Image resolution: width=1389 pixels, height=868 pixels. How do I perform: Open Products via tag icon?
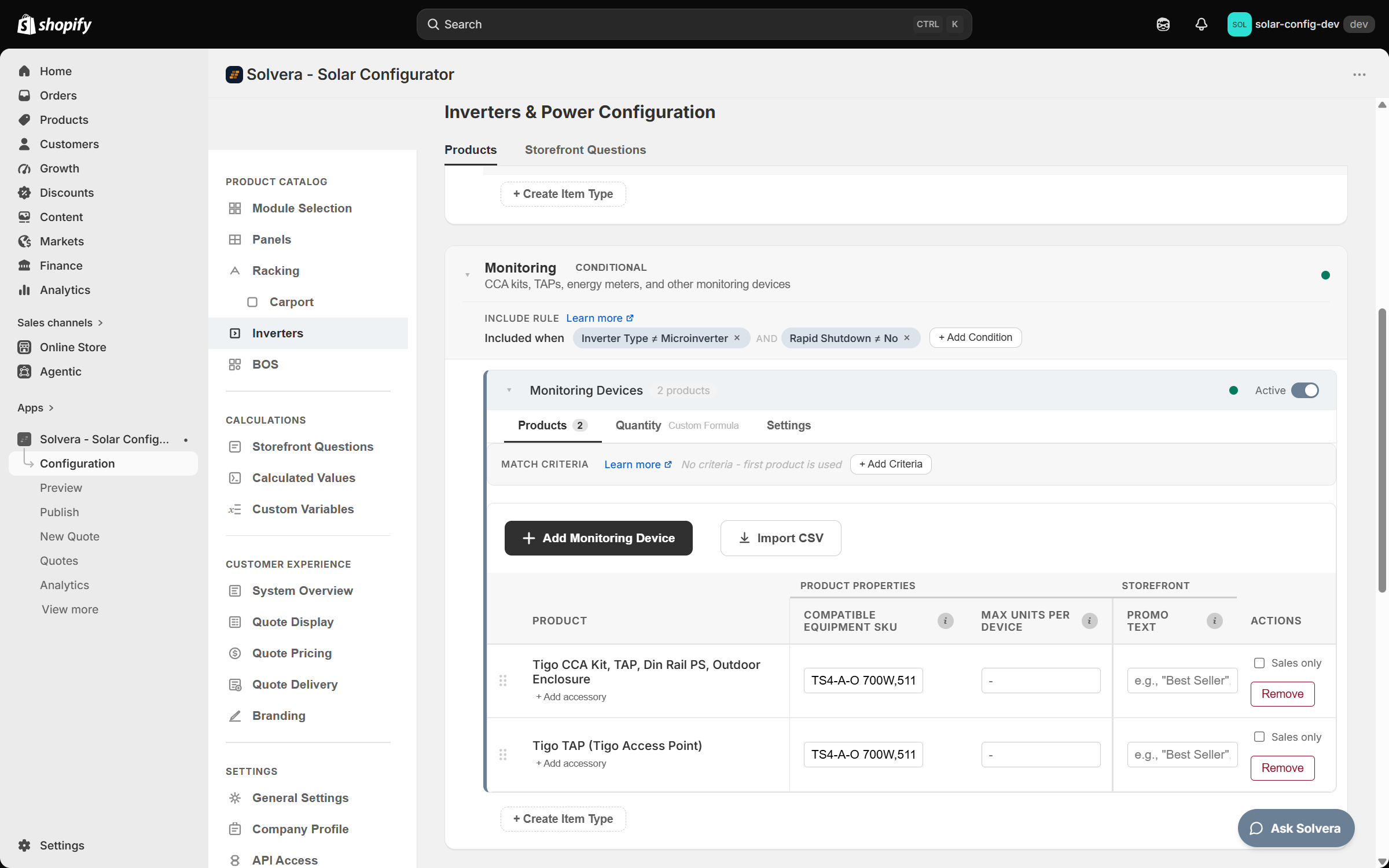click(24, 120)
